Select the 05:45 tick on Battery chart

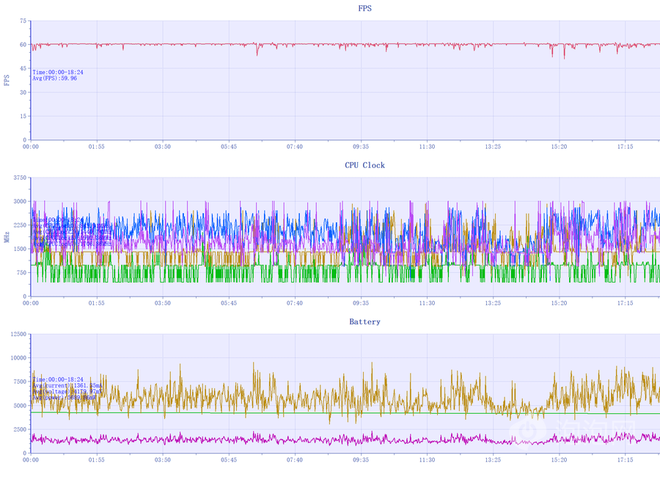pyautogui.click(x=229, y=460)
